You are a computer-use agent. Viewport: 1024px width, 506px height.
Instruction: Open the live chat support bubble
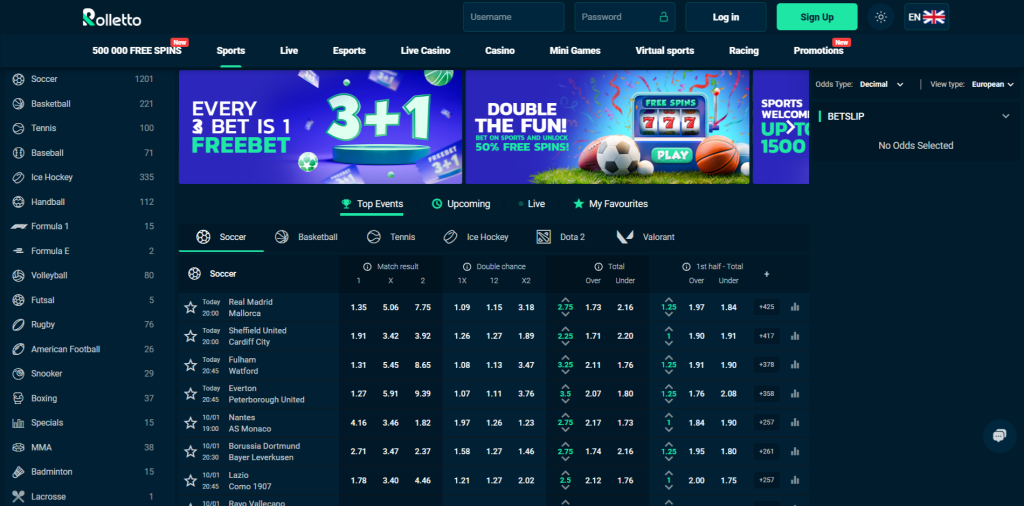click(x=997, y=435)
